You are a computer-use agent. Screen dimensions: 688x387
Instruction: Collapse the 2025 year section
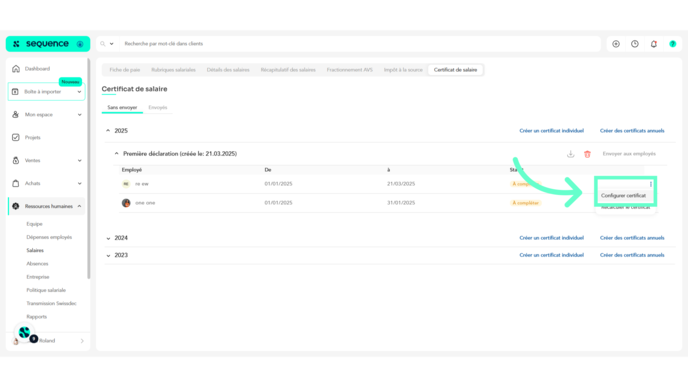[x=108, y=131]
